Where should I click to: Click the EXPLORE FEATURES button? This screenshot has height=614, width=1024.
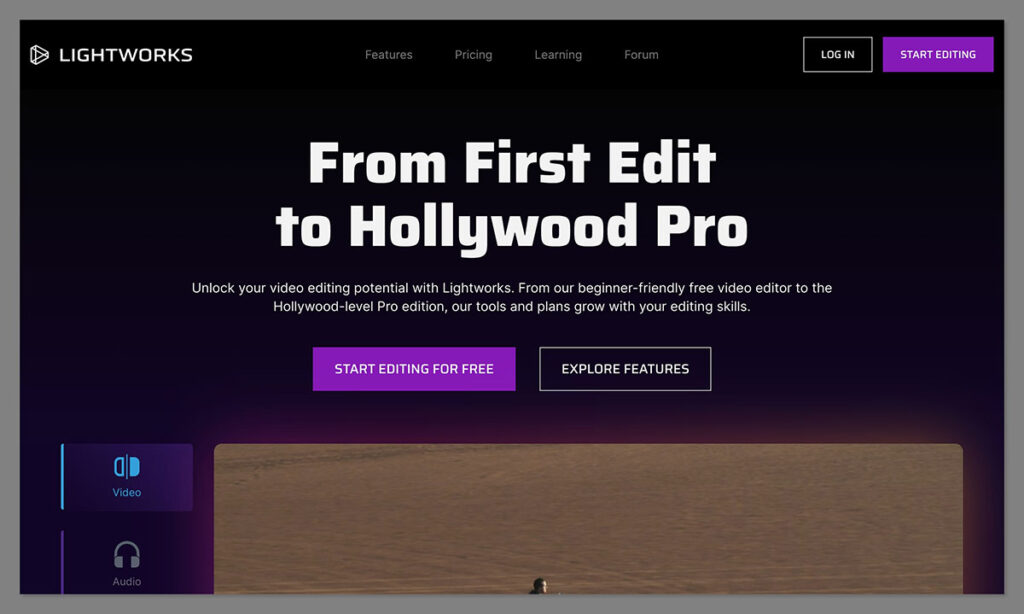(x=625, y=369)
